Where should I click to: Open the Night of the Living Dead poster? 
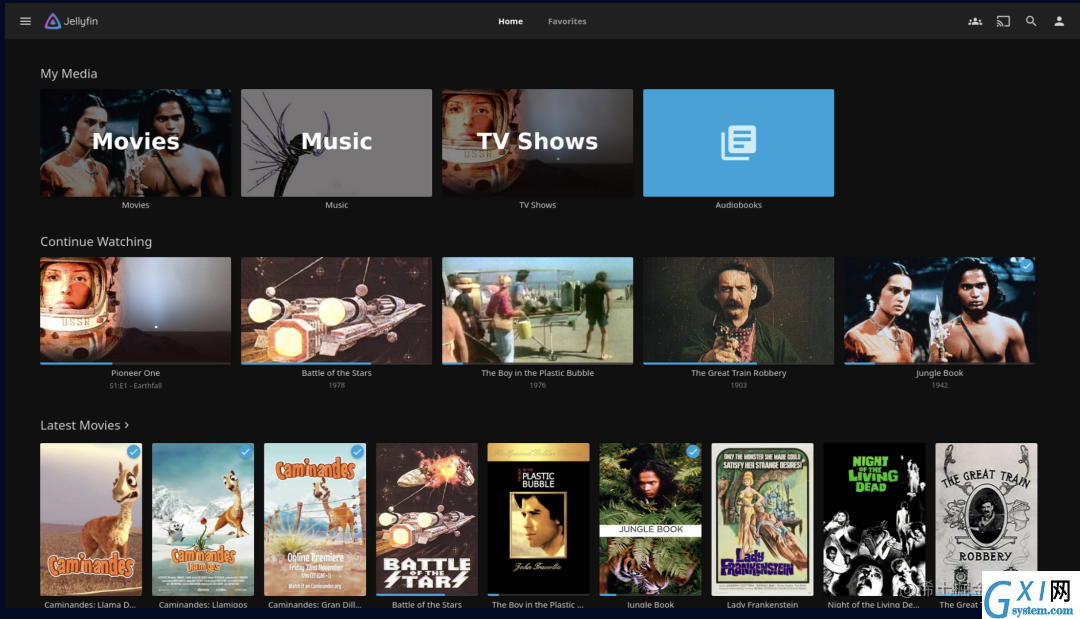[x=874, y=519]
